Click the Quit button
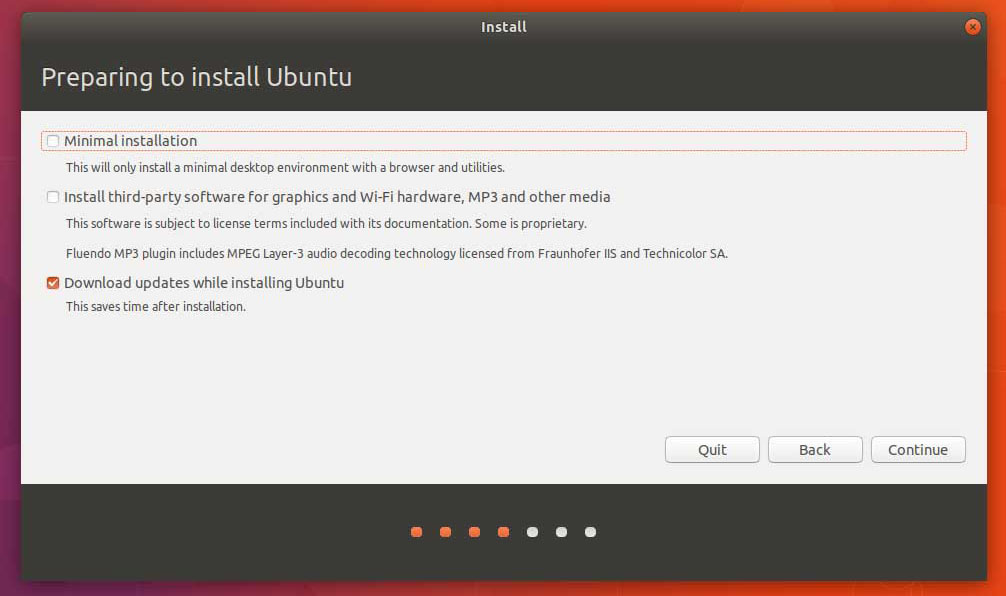1006x596 pixels. pyautogui.click(x=712, y=450)
